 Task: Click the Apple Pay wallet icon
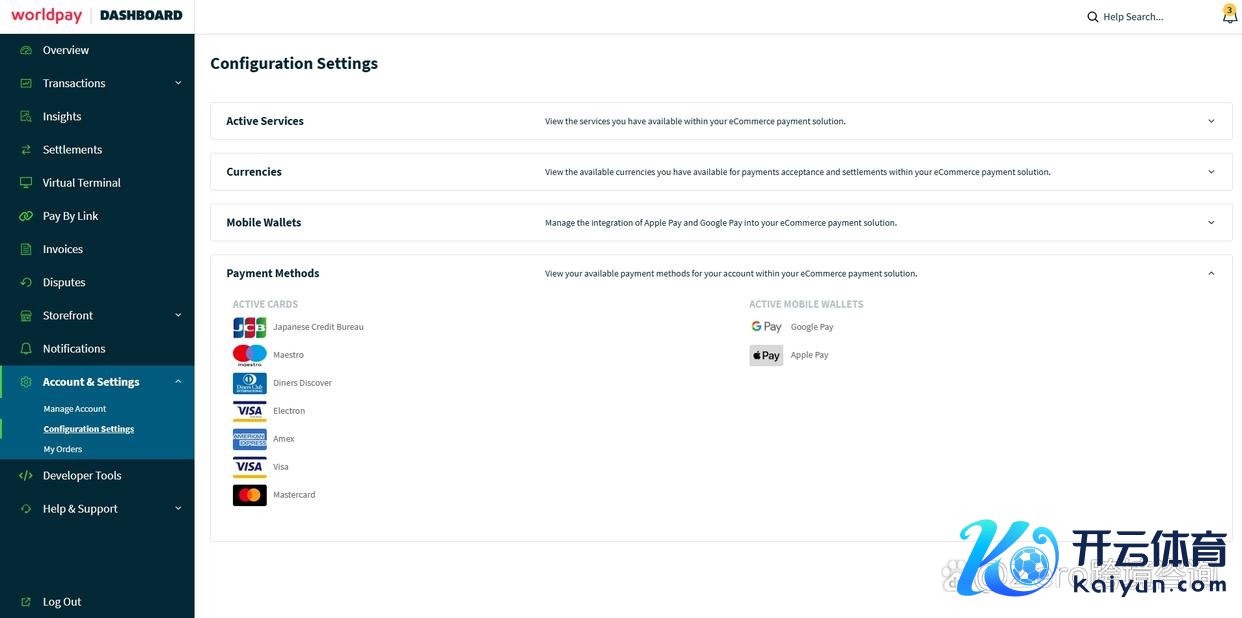coord(766,355)
